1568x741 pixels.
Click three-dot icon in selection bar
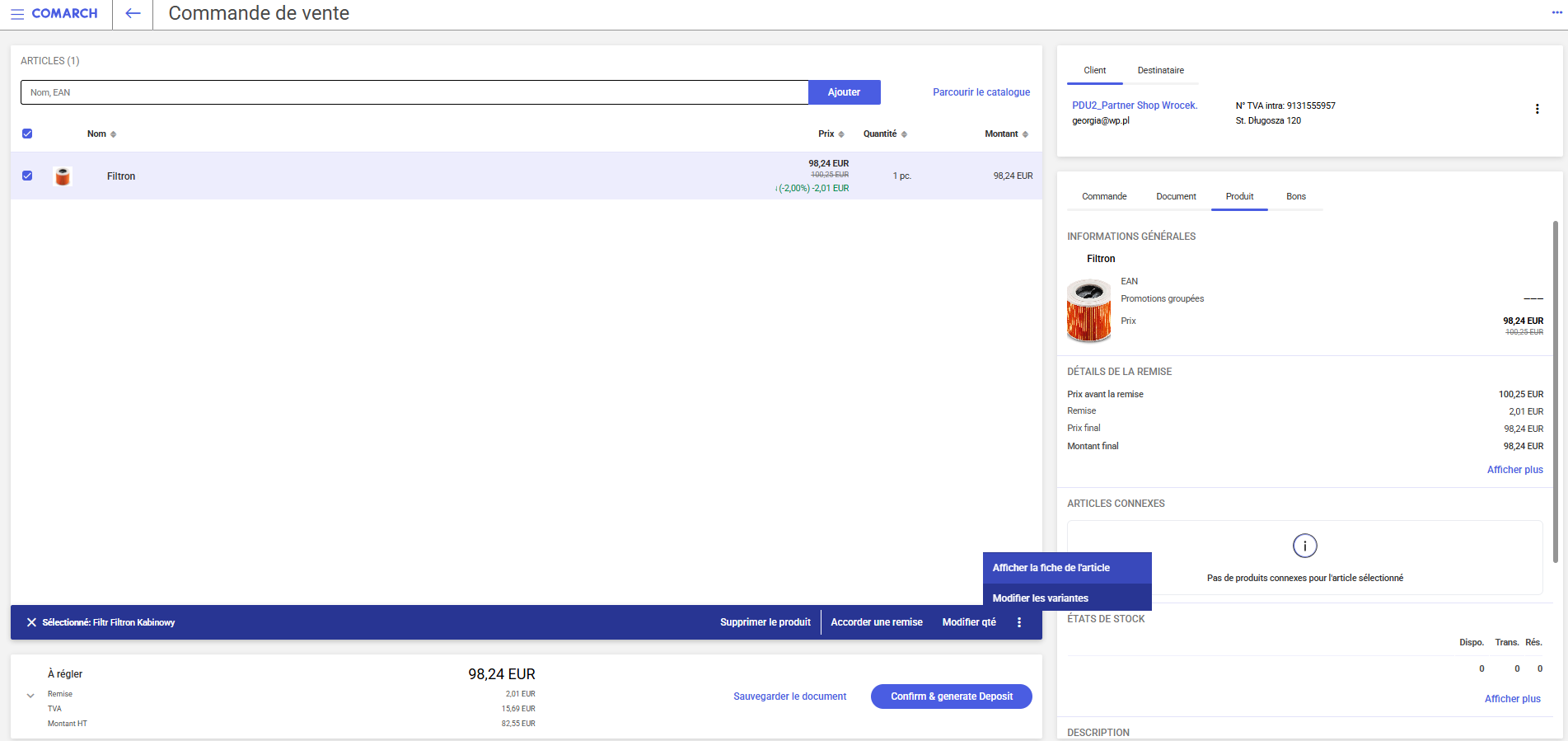[x=1019, y=622]
